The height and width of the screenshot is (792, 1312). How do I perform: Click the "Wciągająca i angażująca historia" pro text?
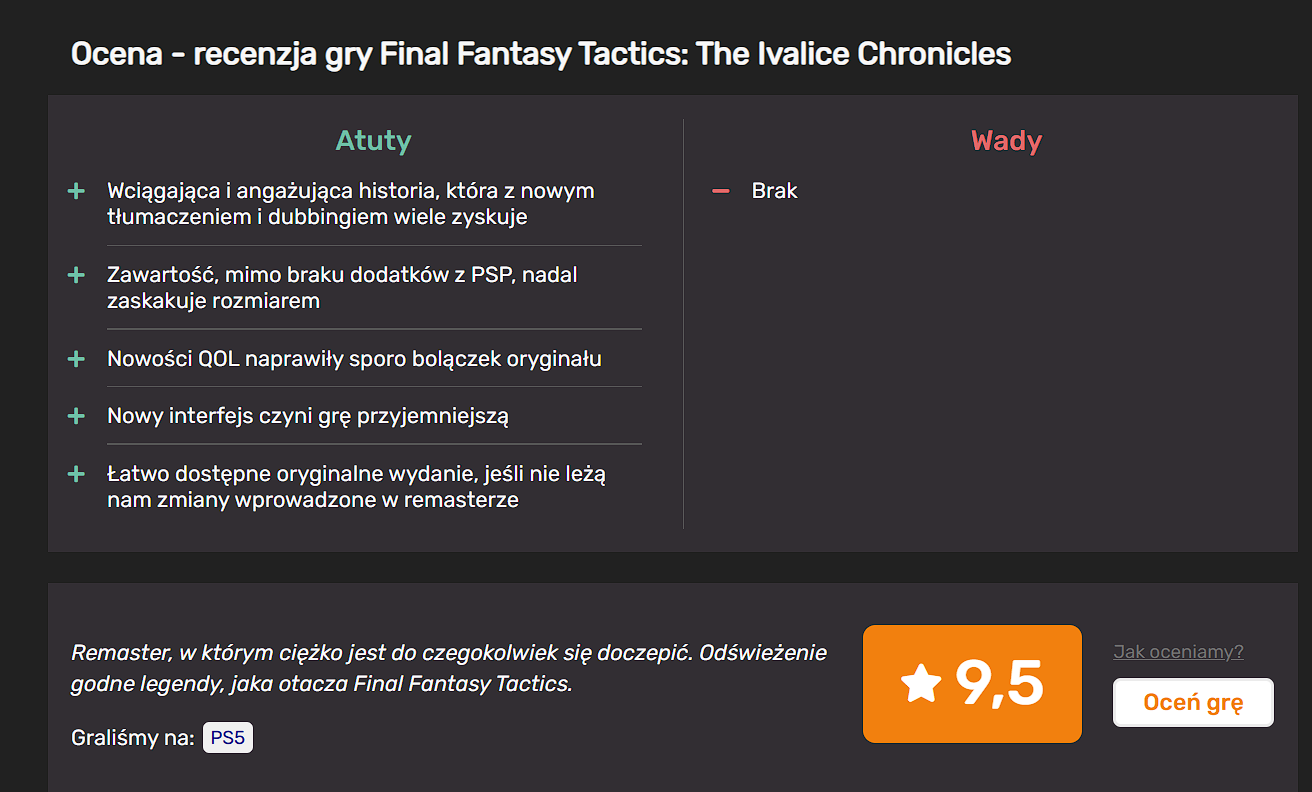coord(350,204)
